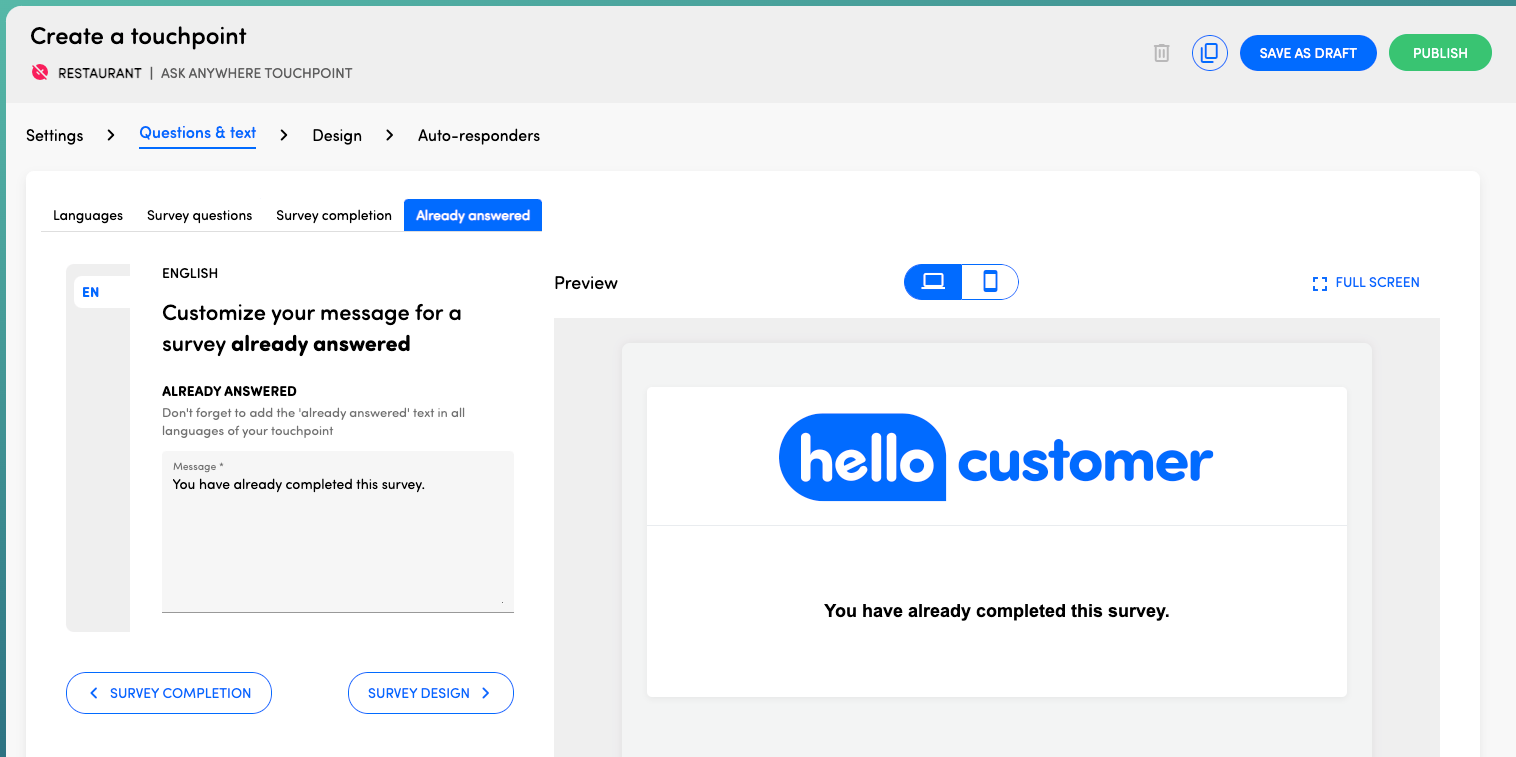This screenshot has width=1516, height=757.
Task: Publish the touchpoint
Action: point(1440,53)
